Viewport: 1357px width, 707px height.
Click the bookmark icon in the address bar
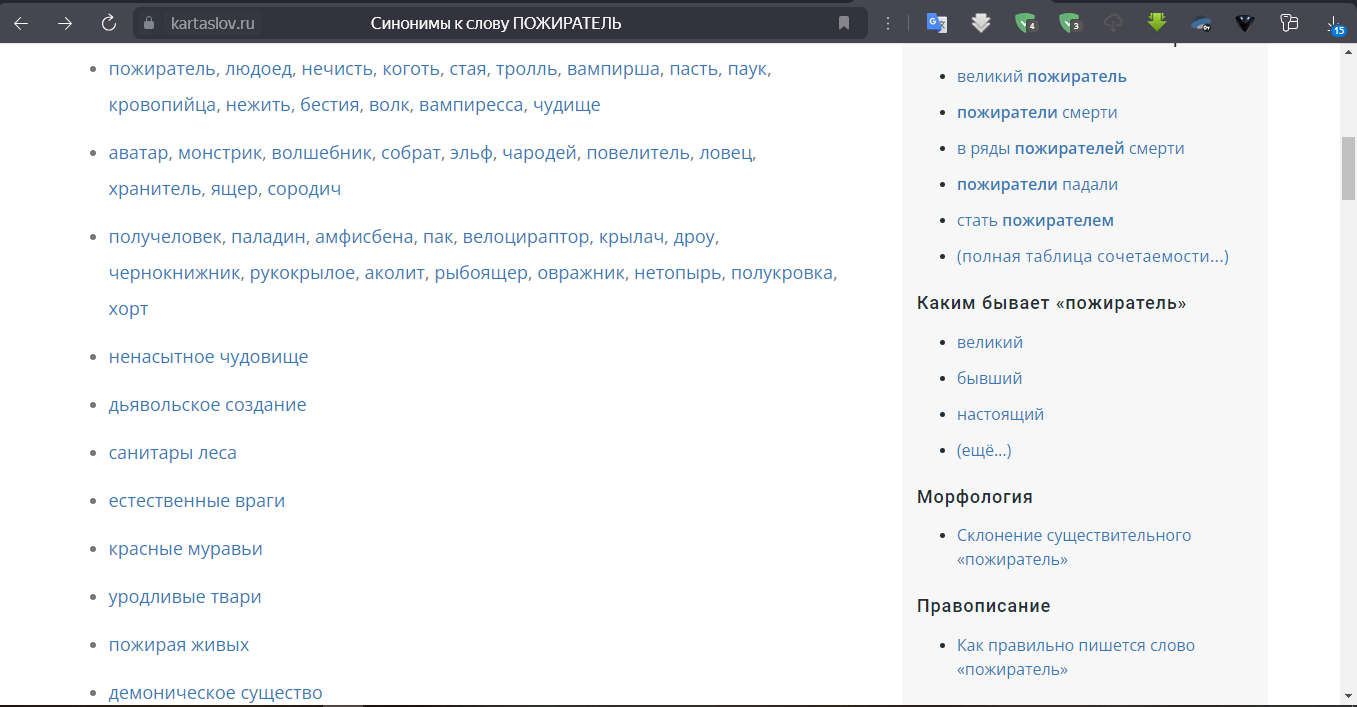click(x=844, y=23)
